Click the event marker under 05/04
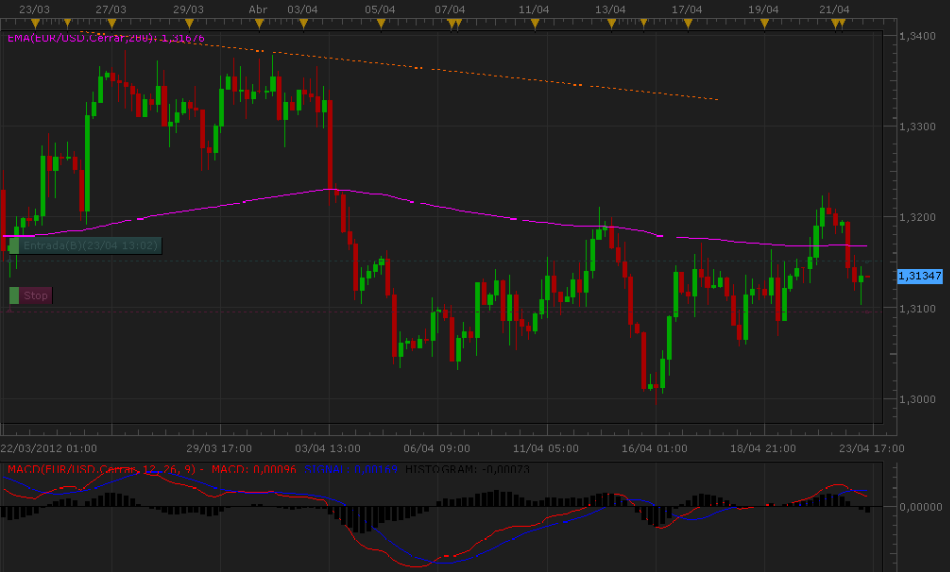Image resolution: width=950 pixels, height=572 pixels. [380, 22]
